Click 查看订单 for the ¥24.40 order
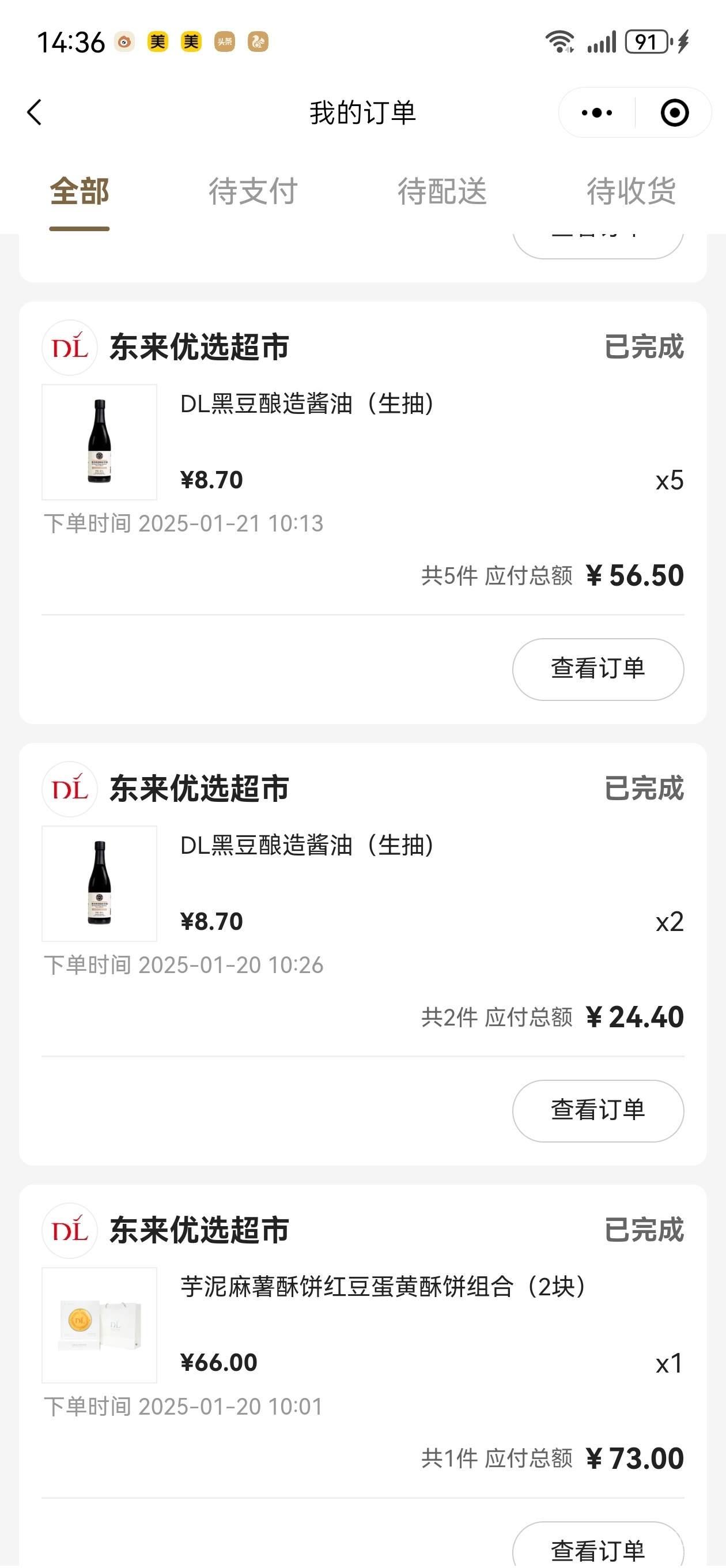This screenshot has height=1568, width=726. tap(598, 1110)
